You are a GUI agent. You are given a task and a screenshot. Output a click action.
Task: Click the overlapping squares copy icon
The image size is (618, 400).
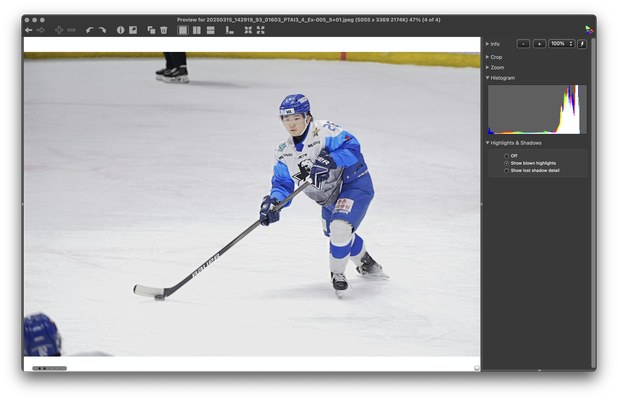click(151, 30)
